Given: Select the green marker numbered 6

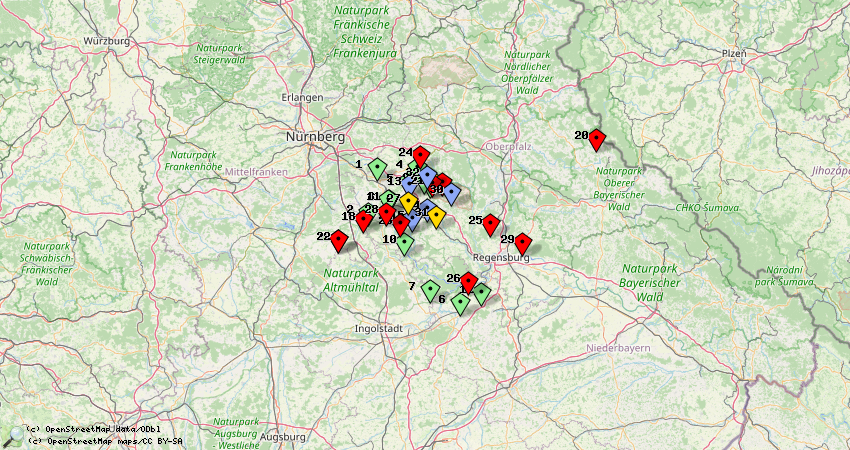Looking at the screenshot, I should pyautogui.click(x=460, y=303).
